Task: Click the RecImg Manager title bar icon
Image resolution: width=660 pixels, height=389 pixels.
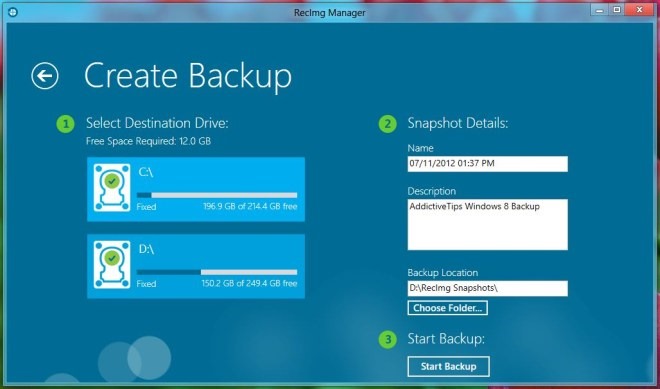Action: pos(13,12)
